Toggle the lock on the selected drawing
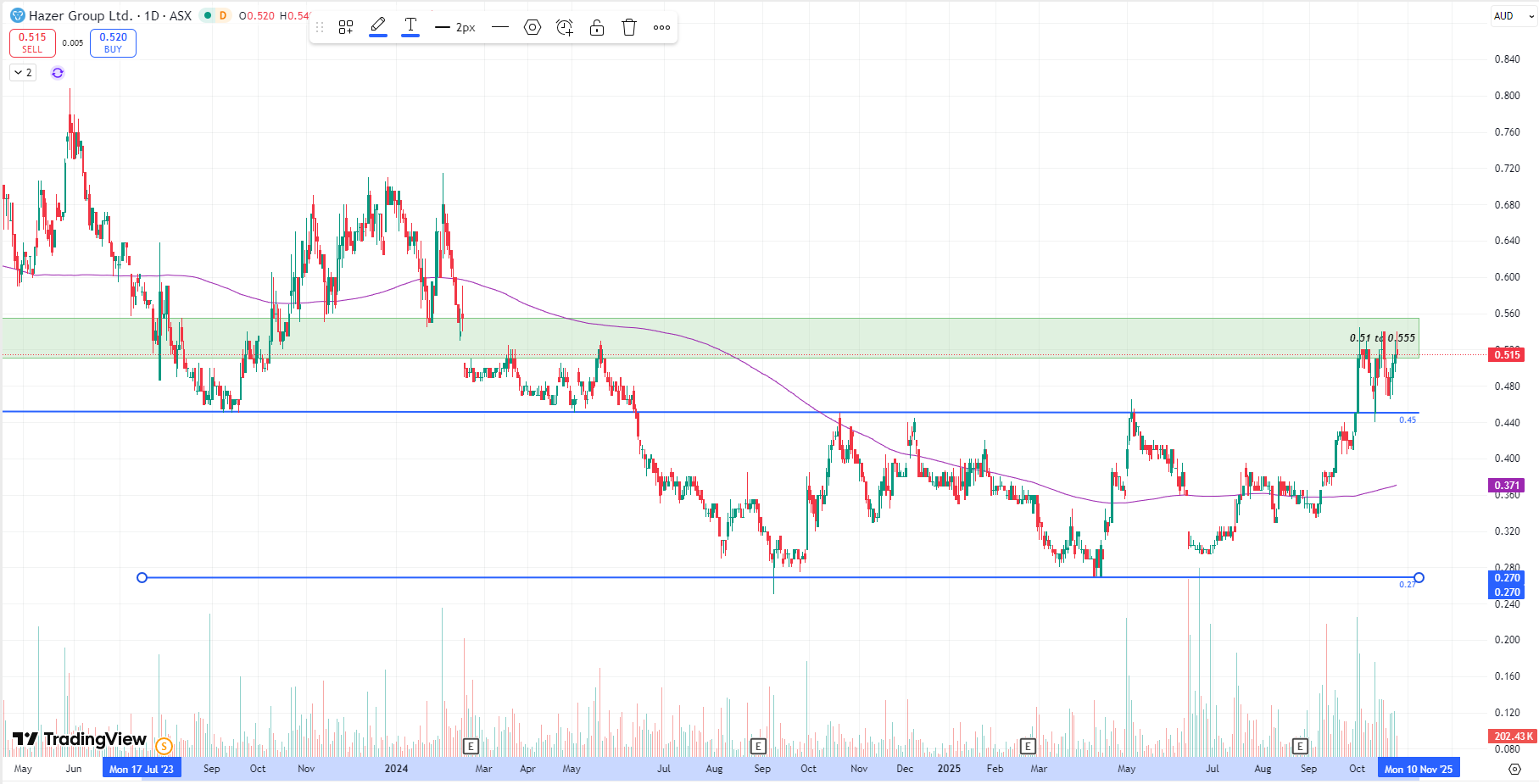The image size is (1539, 784). point(597,27)
